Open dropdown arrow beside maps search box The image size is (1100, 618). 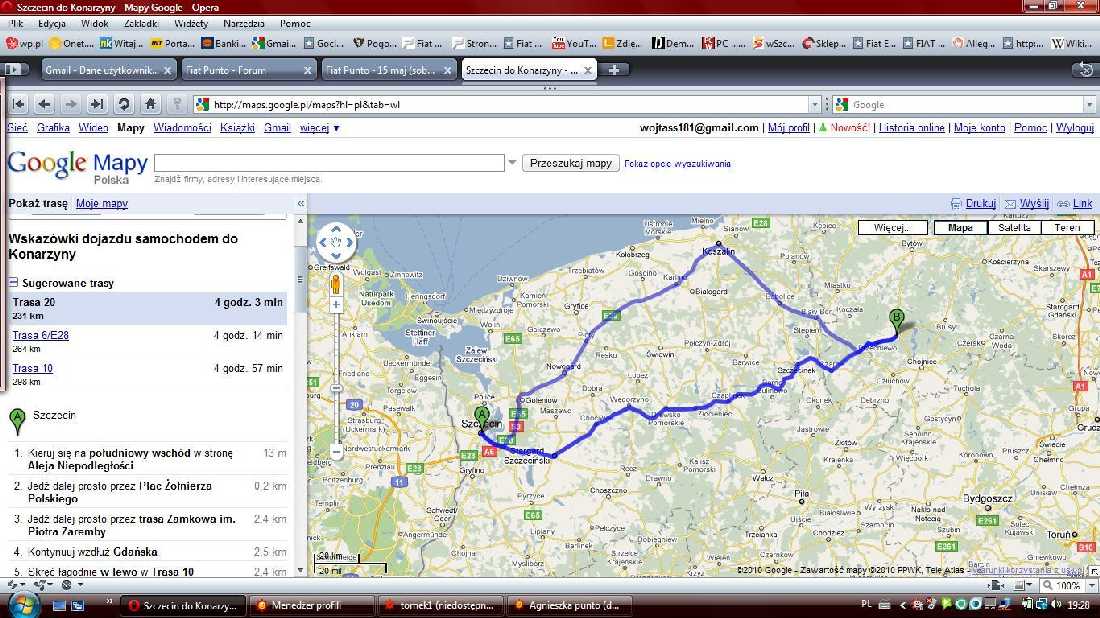coord(512,163)
